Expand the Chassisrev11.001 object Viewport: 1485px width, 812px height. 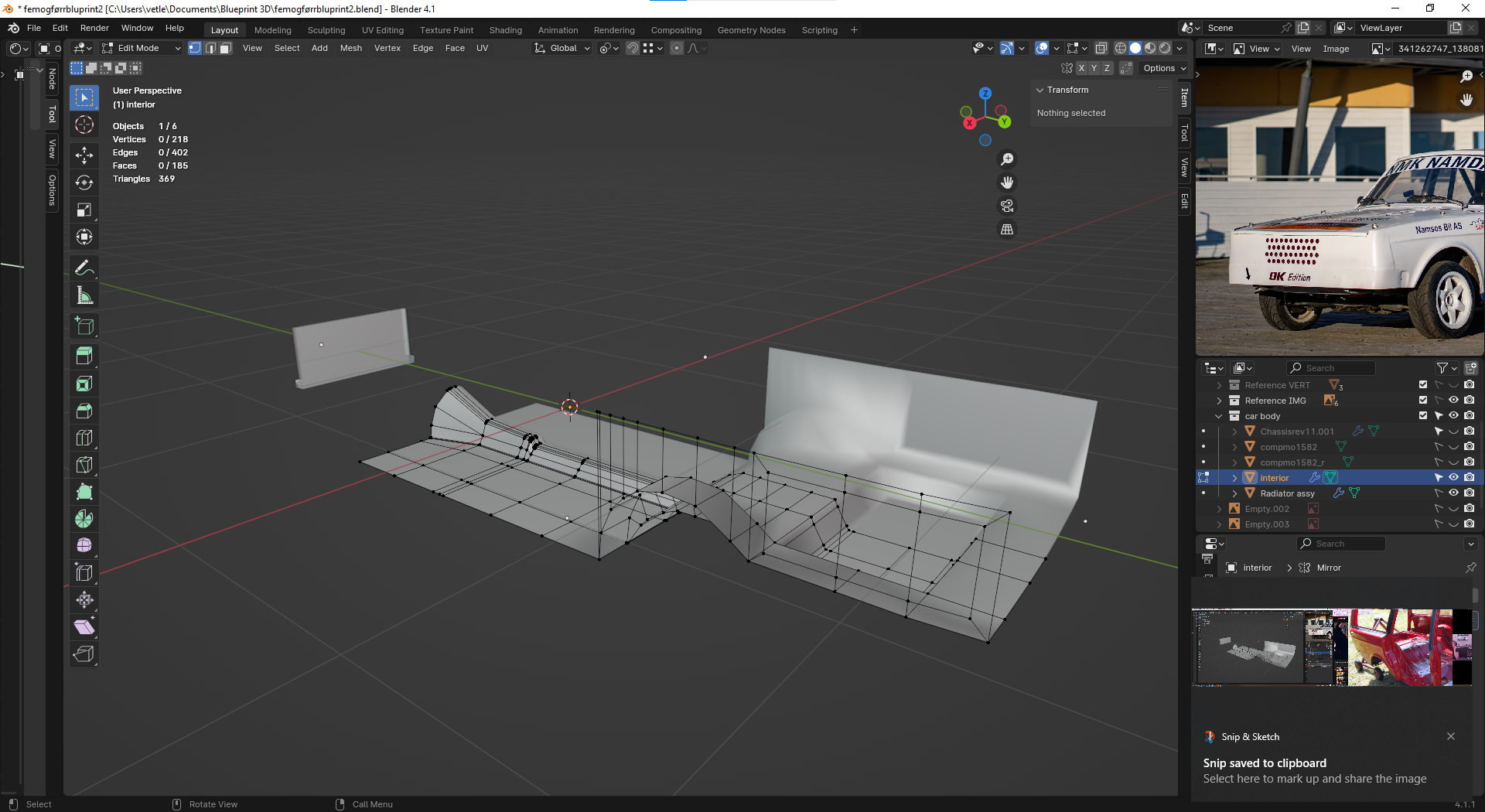[x=1234, y=432]
